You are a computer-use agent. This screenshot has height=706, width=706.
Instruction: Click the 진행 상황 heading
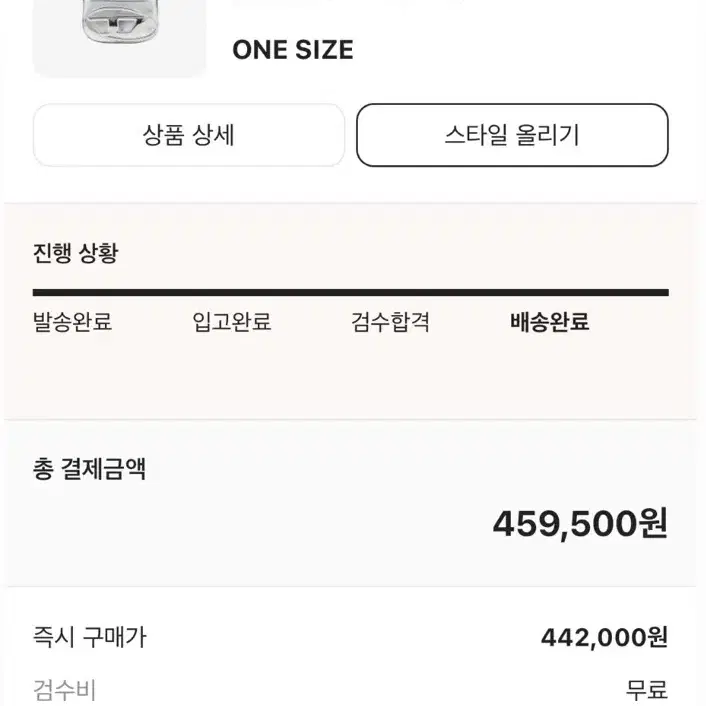coord(76,253)
